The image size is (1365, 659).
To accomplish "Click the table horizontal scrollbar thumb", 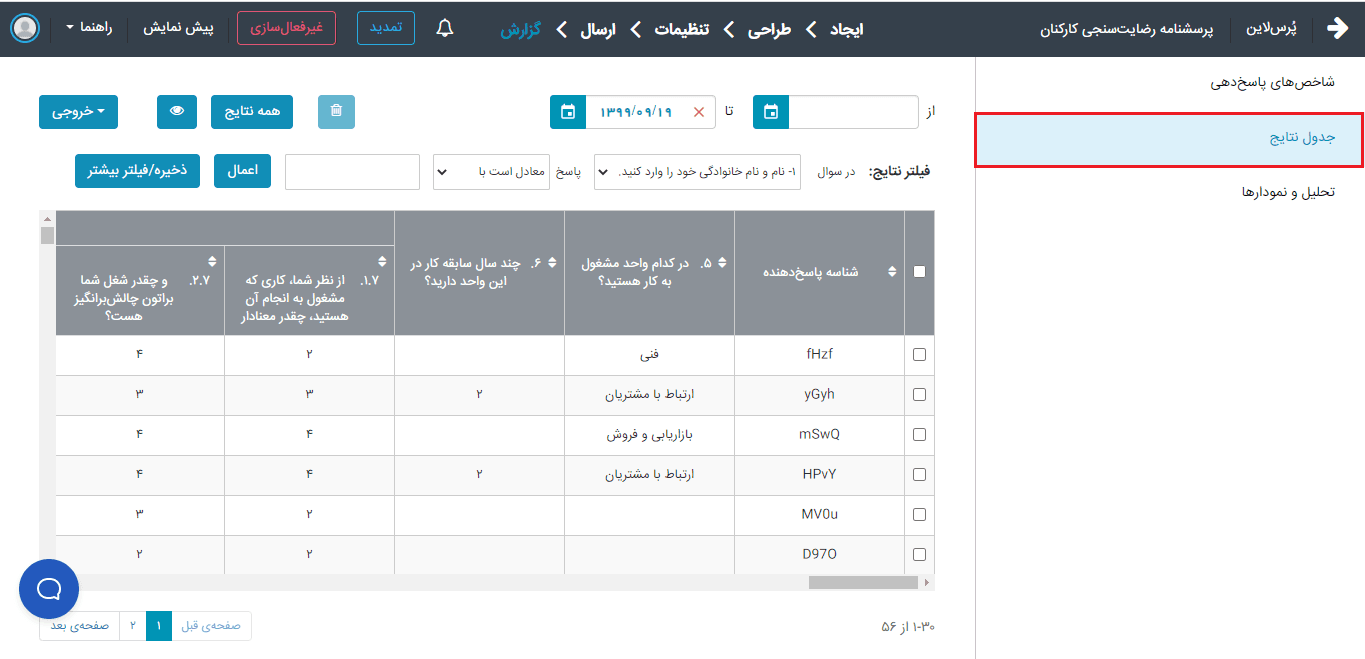I will coord(862,582).
